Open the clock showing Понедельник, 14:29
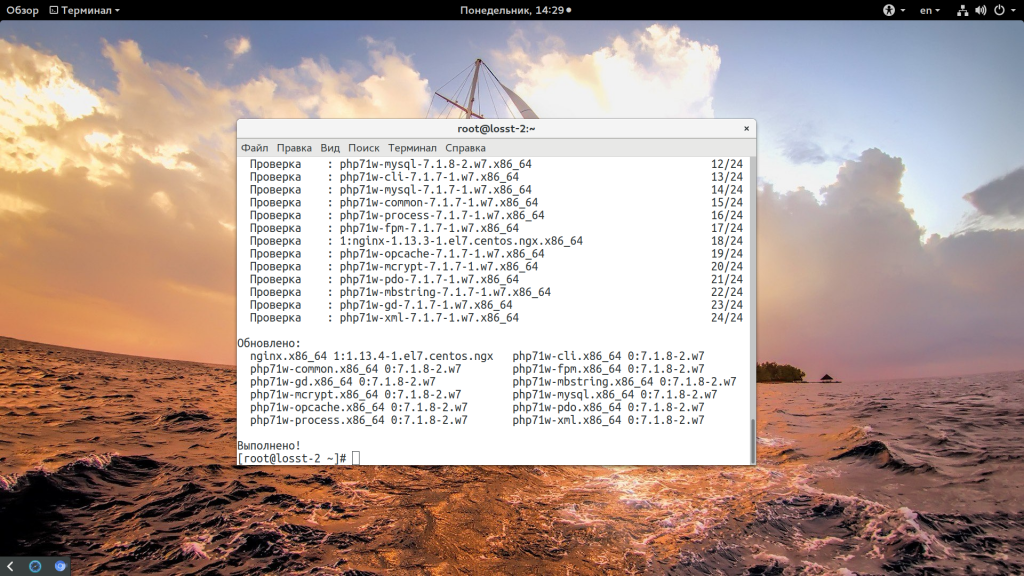 click(x=514, y=10)
